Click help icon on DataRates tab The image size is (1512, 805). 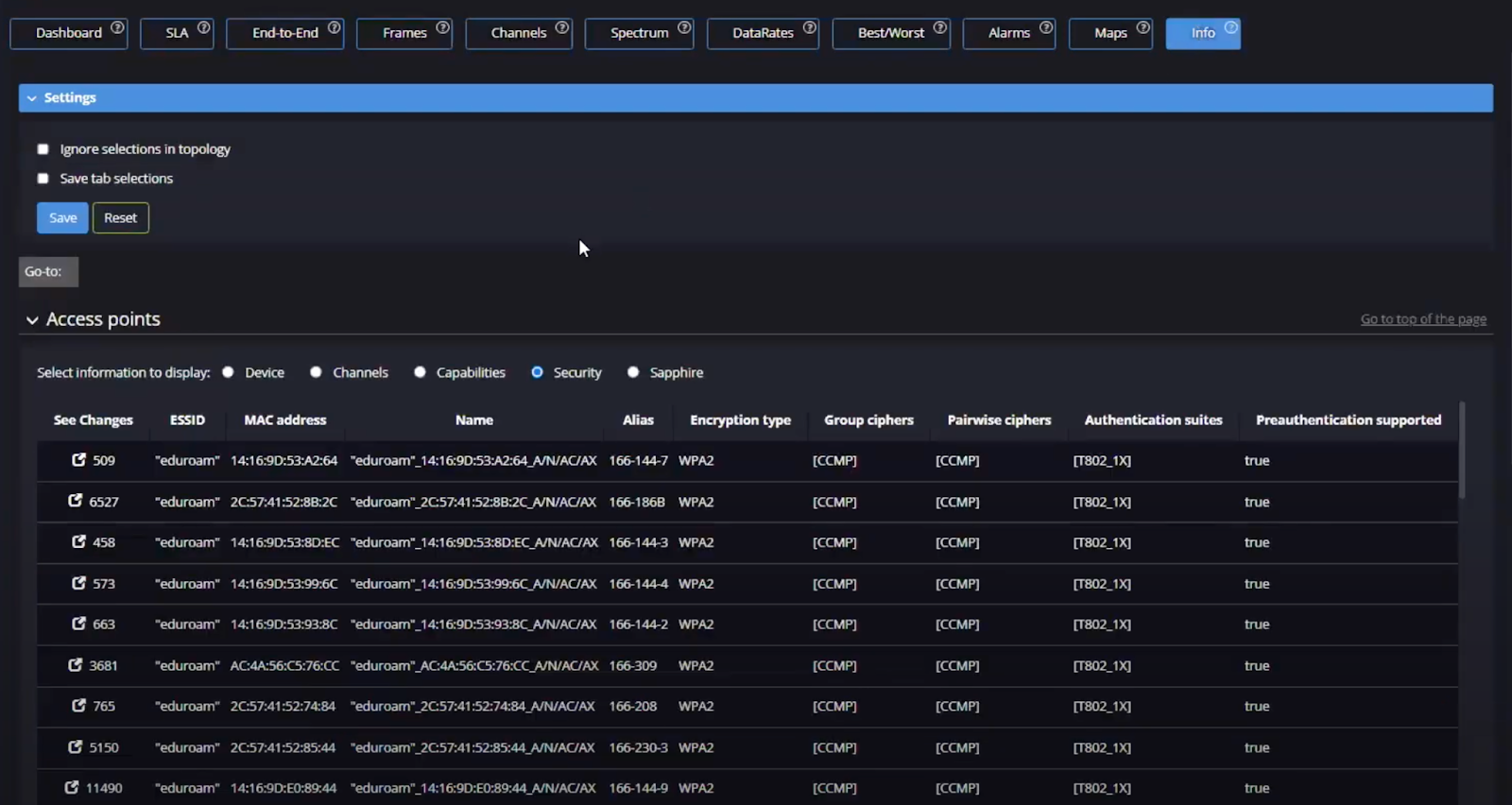810,27
